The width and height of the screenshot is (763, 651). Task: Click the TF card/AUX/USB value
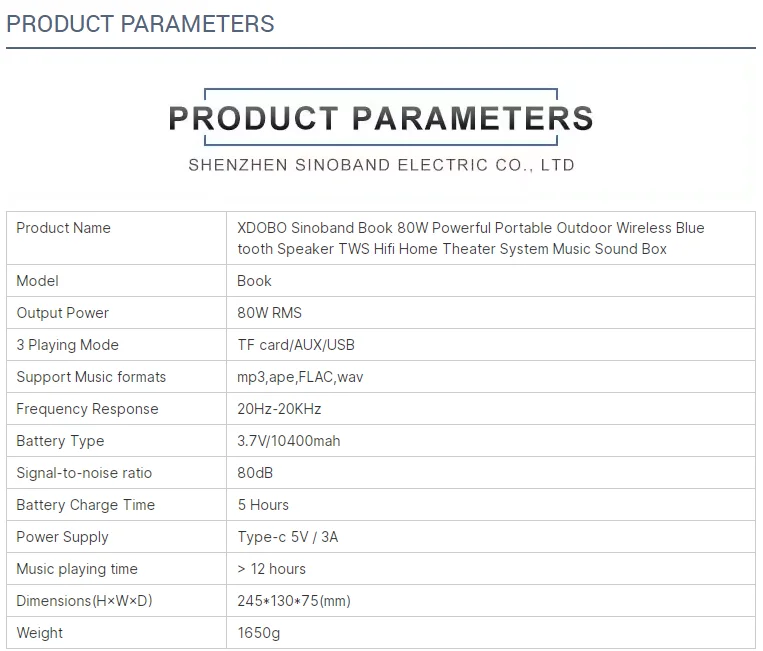pos(296,345)
